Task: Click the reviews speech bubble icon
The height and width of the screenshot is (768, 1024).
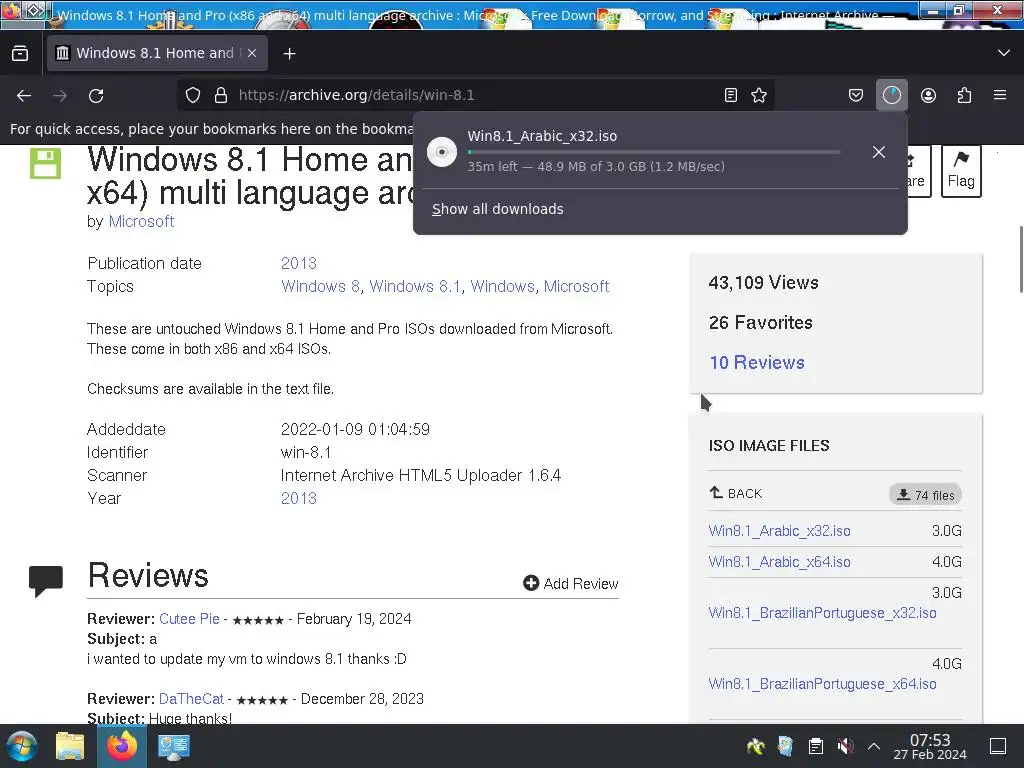Action: (46, 581)
